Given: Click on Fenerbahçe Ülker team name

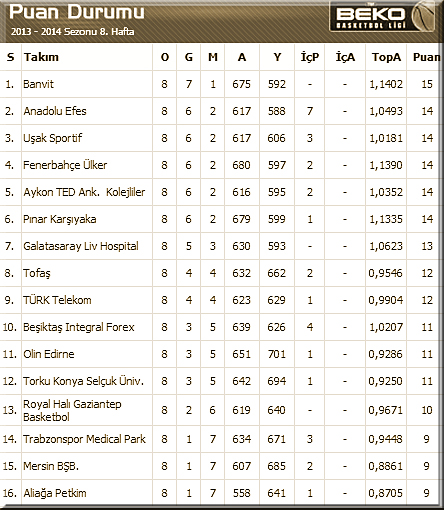Looking at the screenshot, I should (x=65, y=165).
